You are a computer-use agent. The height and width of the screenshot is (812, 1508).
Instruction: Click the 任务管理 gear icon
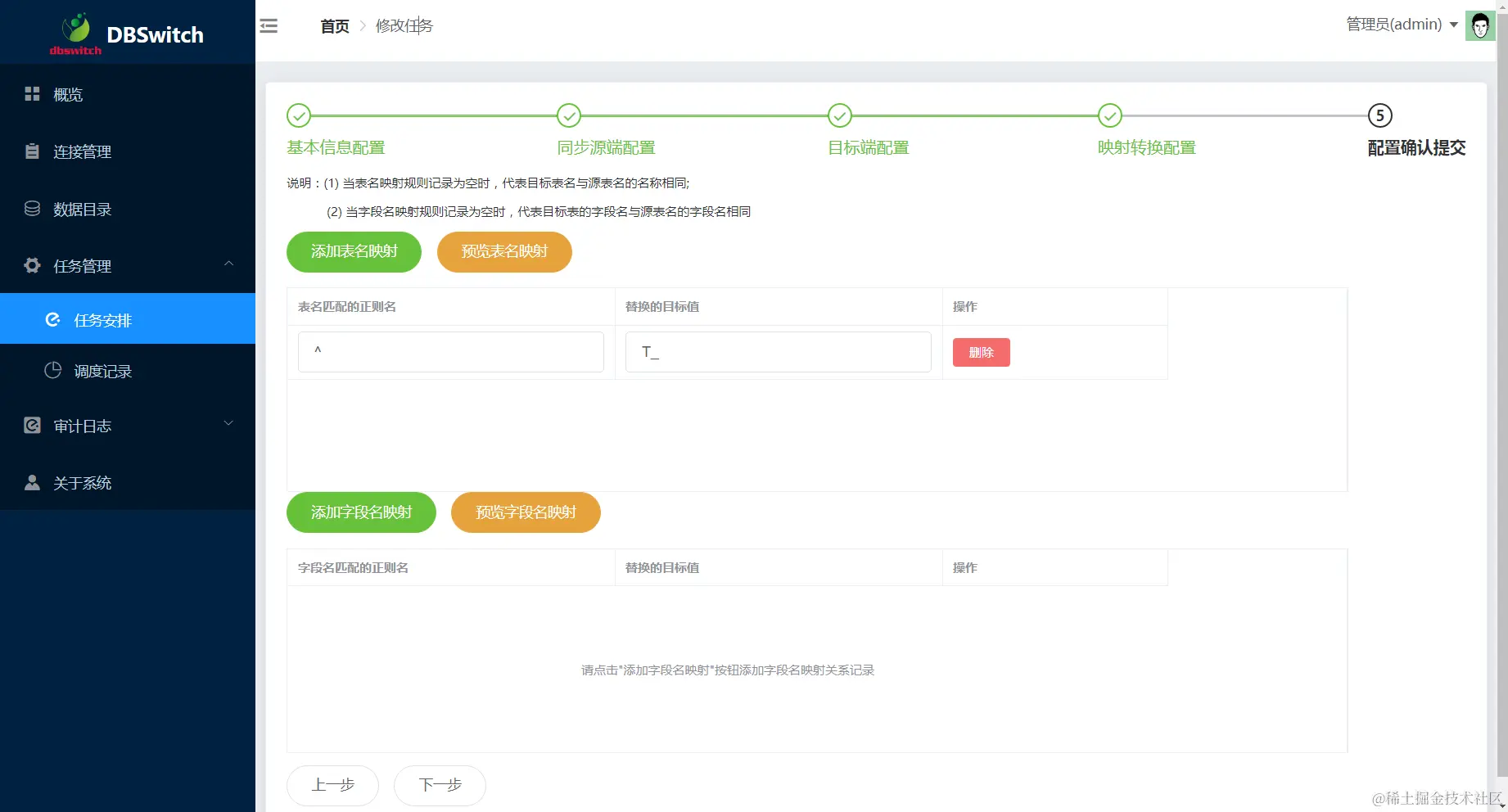[32, 265]
